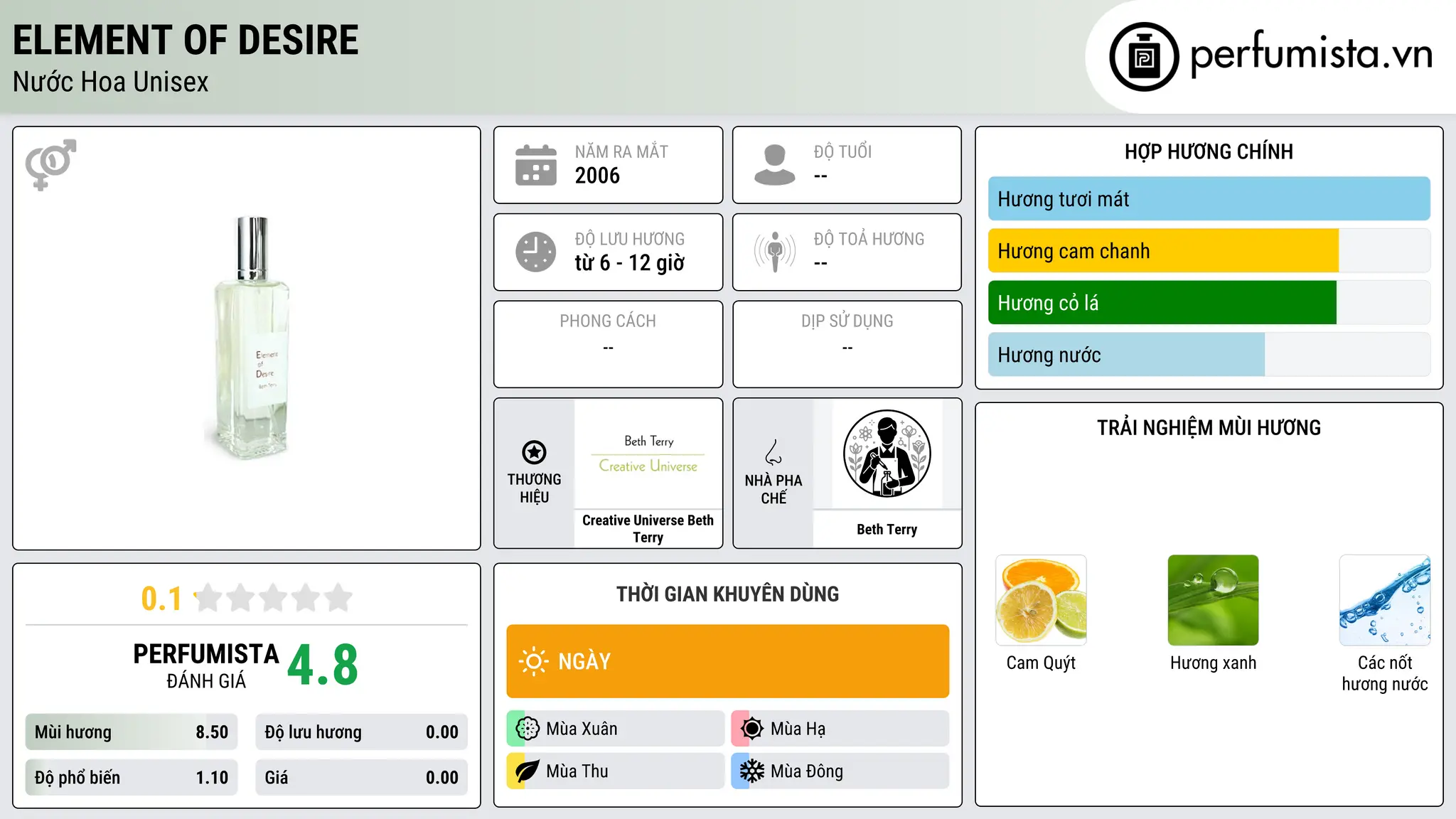The width and height of the screenshot is (1456, 819).
Task: Click the Mùi hương 8.50 score row
Action: coord(132,732)
